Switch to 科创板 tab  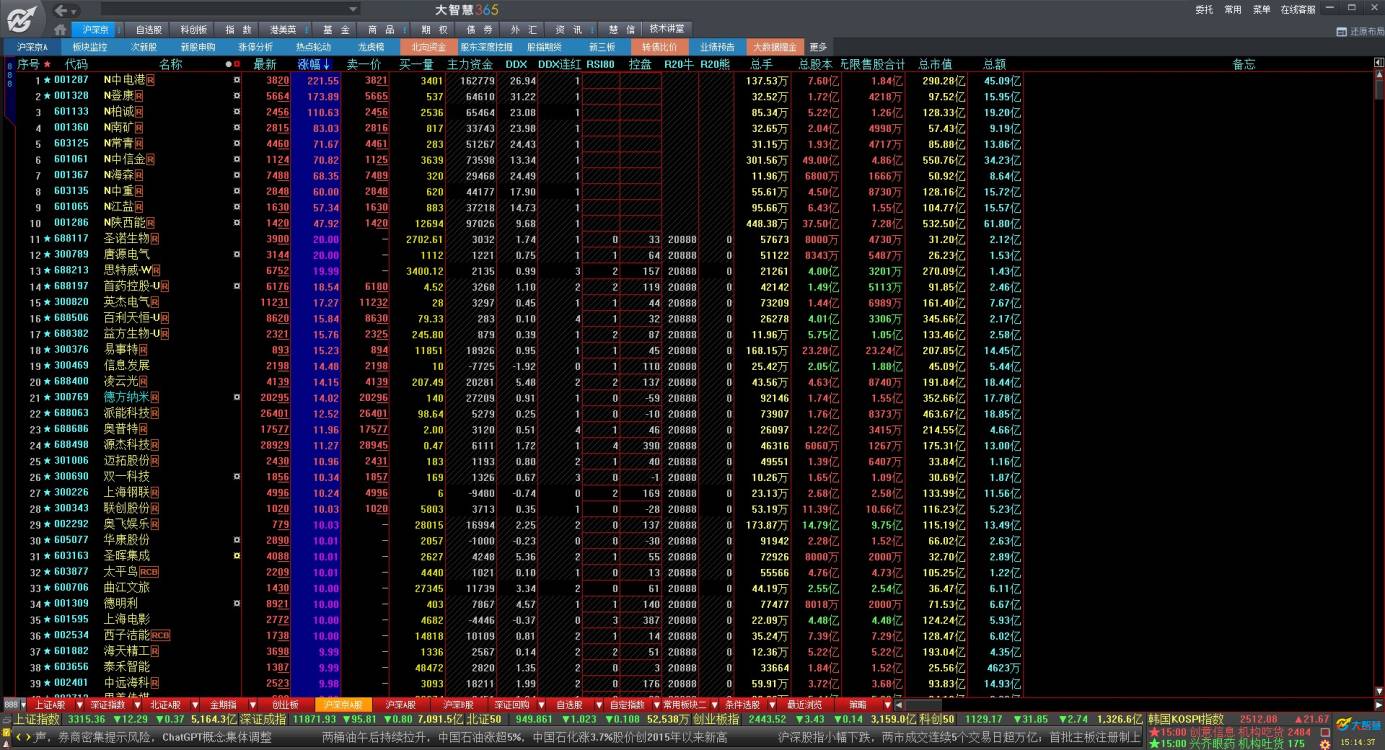[x=194, y=30]
